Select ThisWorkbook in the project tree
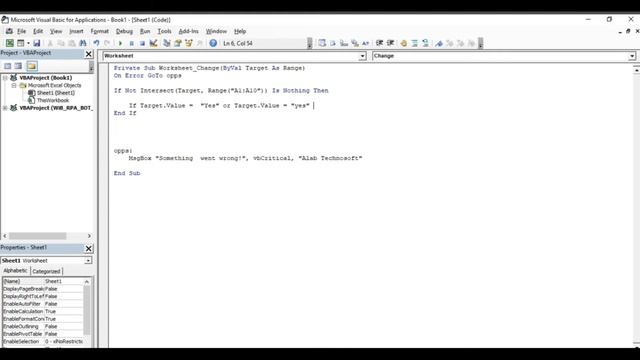Screen dimensions: 640x360 [53, 100]
